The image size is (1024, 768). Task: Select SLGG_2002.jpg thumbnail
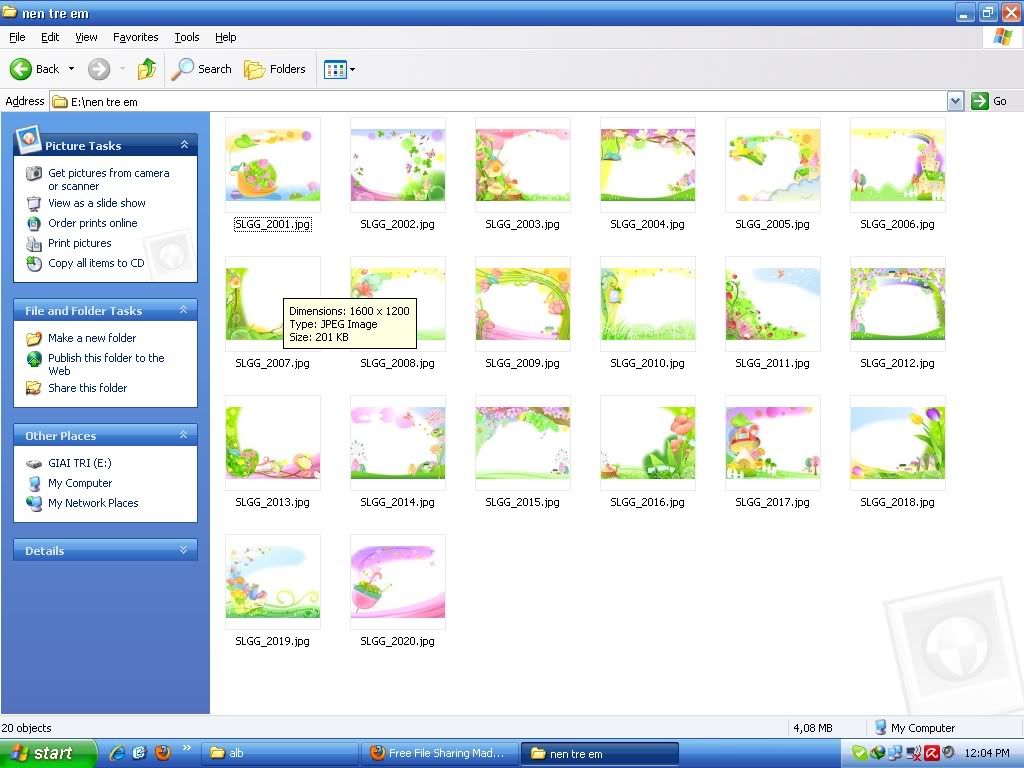398,165
